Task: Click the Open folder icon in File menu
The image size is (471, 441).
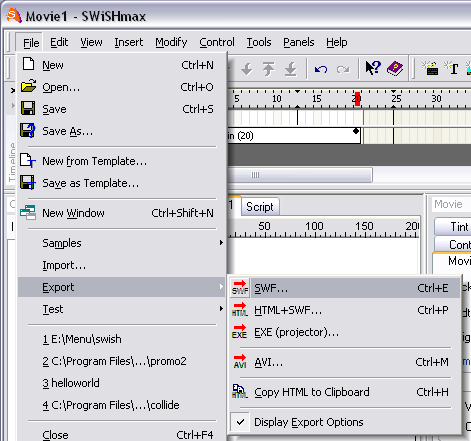Action: [x=28, y=86]
